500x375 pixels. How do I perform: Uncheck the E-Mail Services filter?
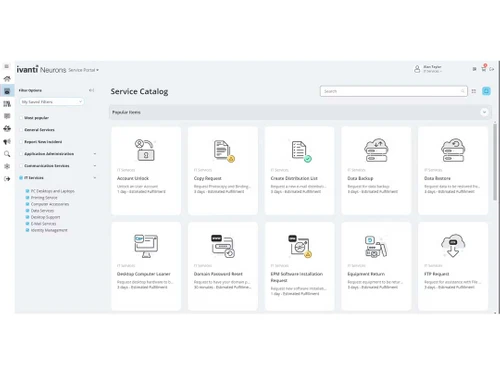tap(28, 224)
